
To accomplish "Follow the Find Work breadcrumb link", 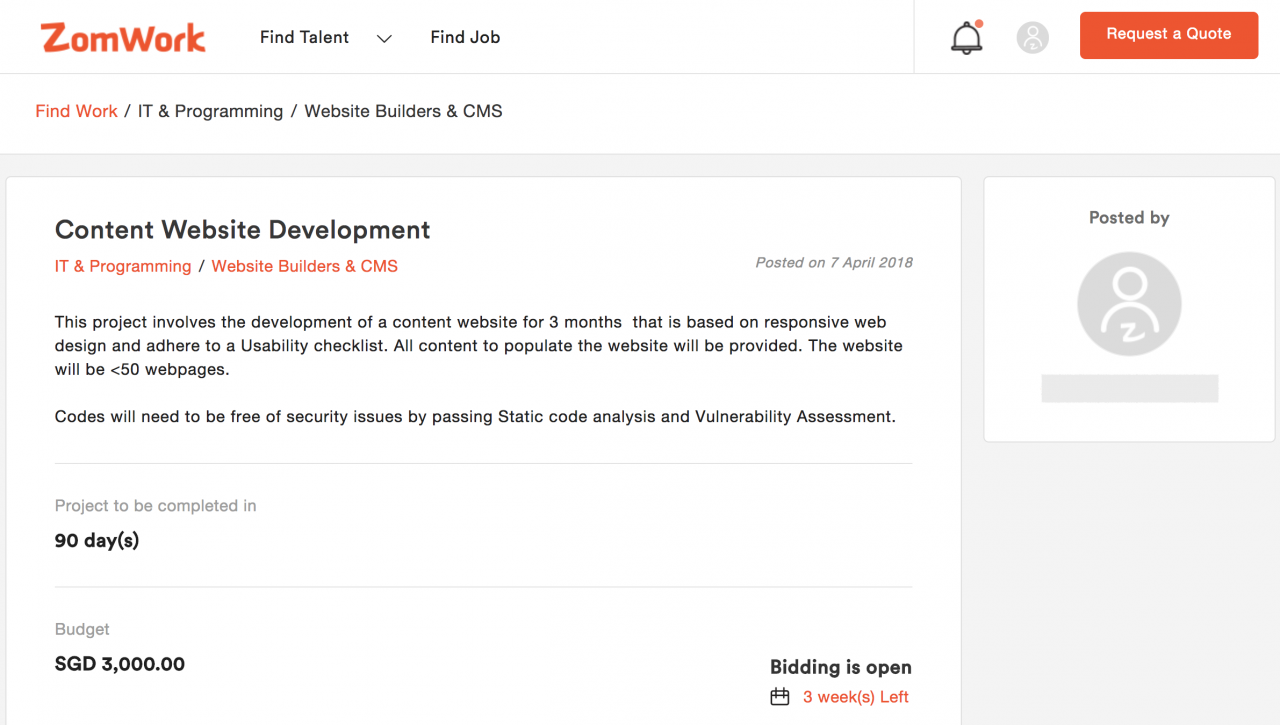I will (76, 111).
